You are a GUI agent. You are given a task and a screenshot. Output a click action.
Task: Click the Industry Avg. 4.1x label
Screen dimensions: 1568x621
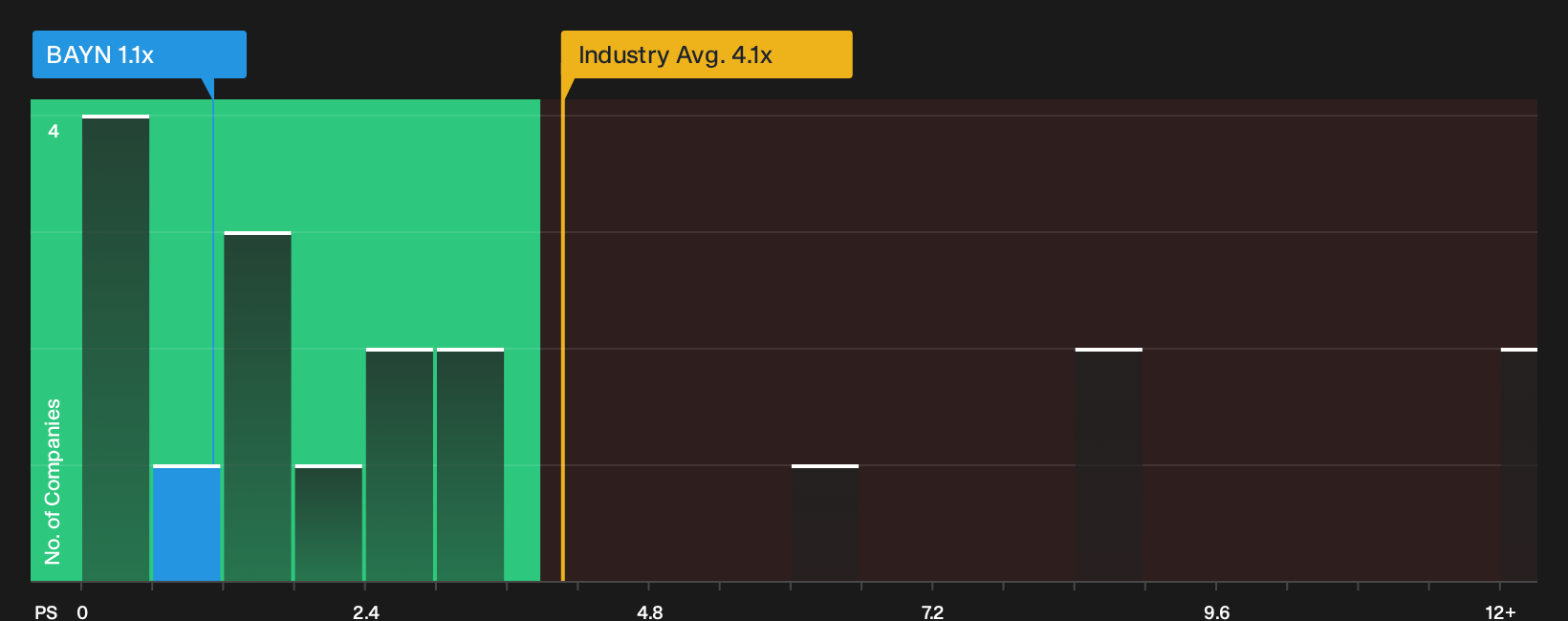point(707,54)
